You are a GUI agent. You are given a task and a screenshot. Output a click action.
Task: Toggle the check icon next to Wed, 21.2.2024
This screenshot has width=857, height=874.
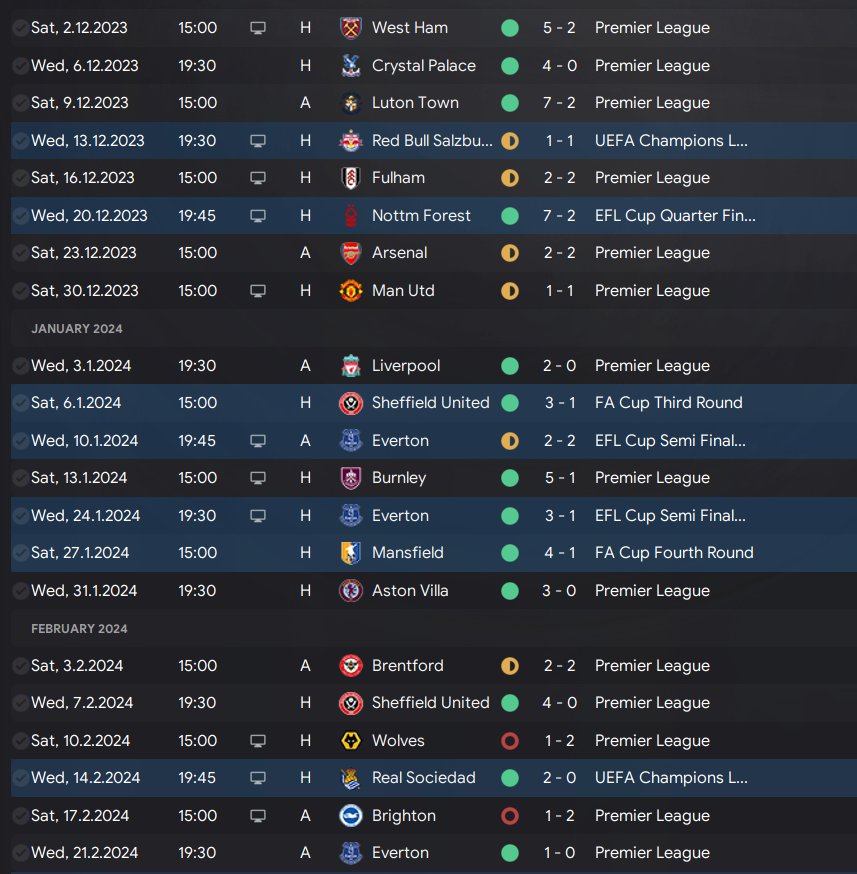[20, 853]
